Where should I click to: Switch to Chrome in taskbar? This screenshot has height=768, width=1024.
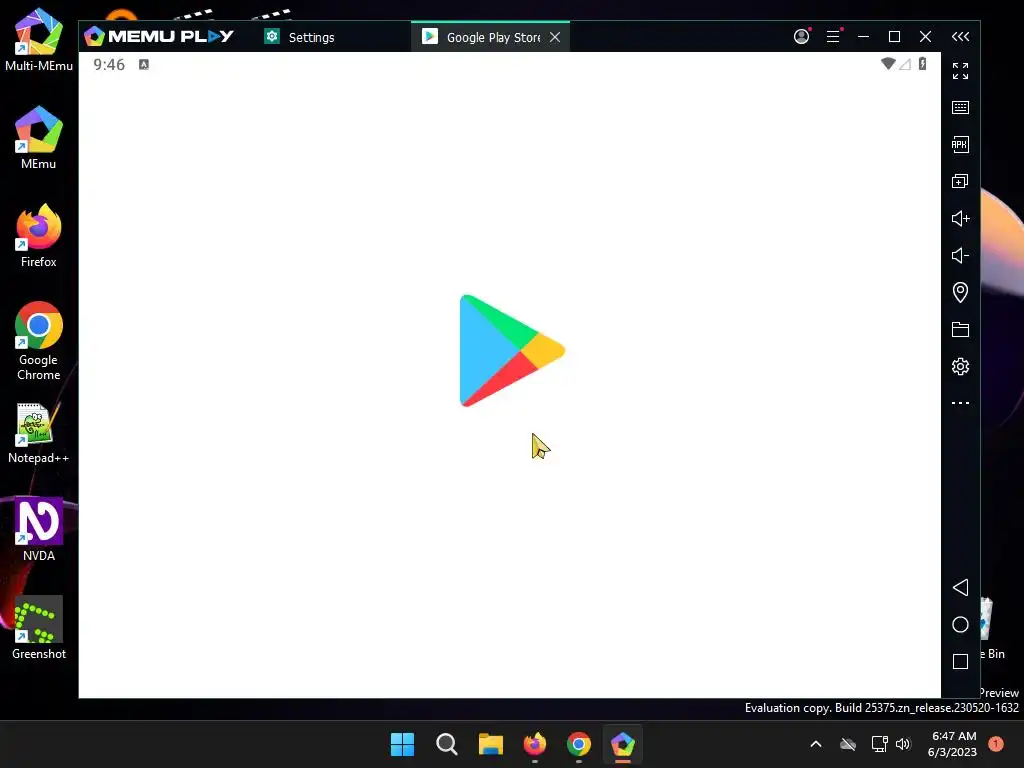579,744
